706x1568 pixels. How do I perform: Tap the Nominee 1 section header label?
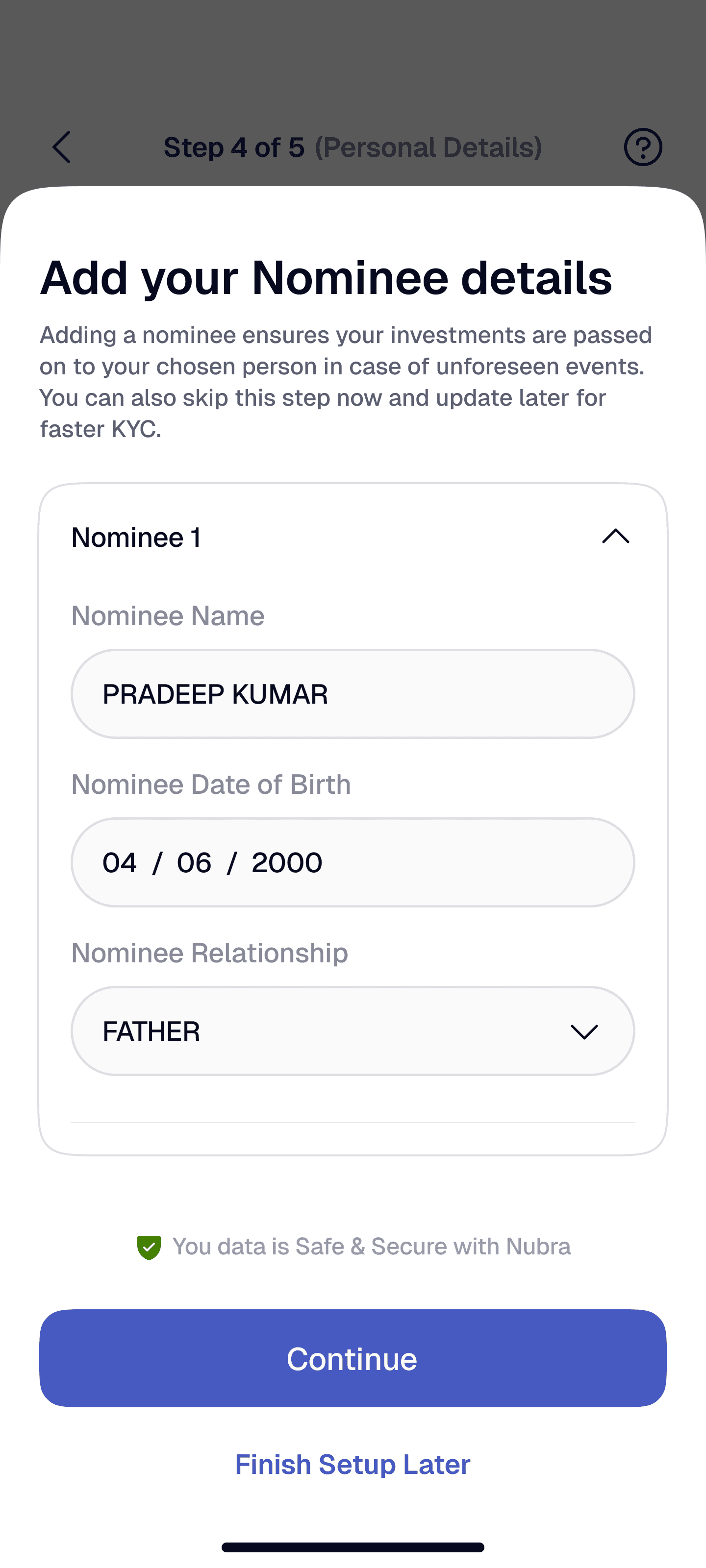(x=136, y=538)
